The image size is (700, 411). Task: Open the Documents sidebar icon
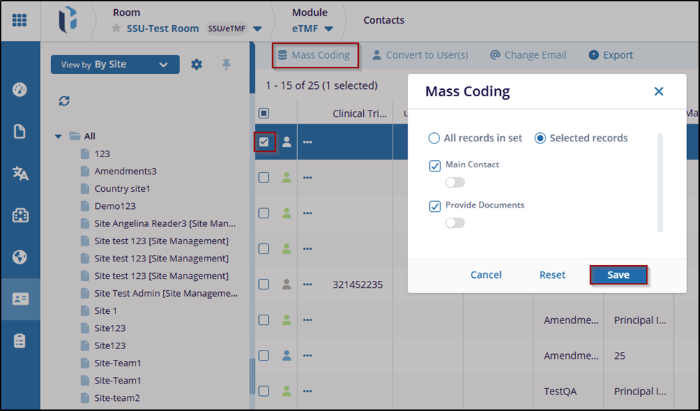[x=20, y=132]
